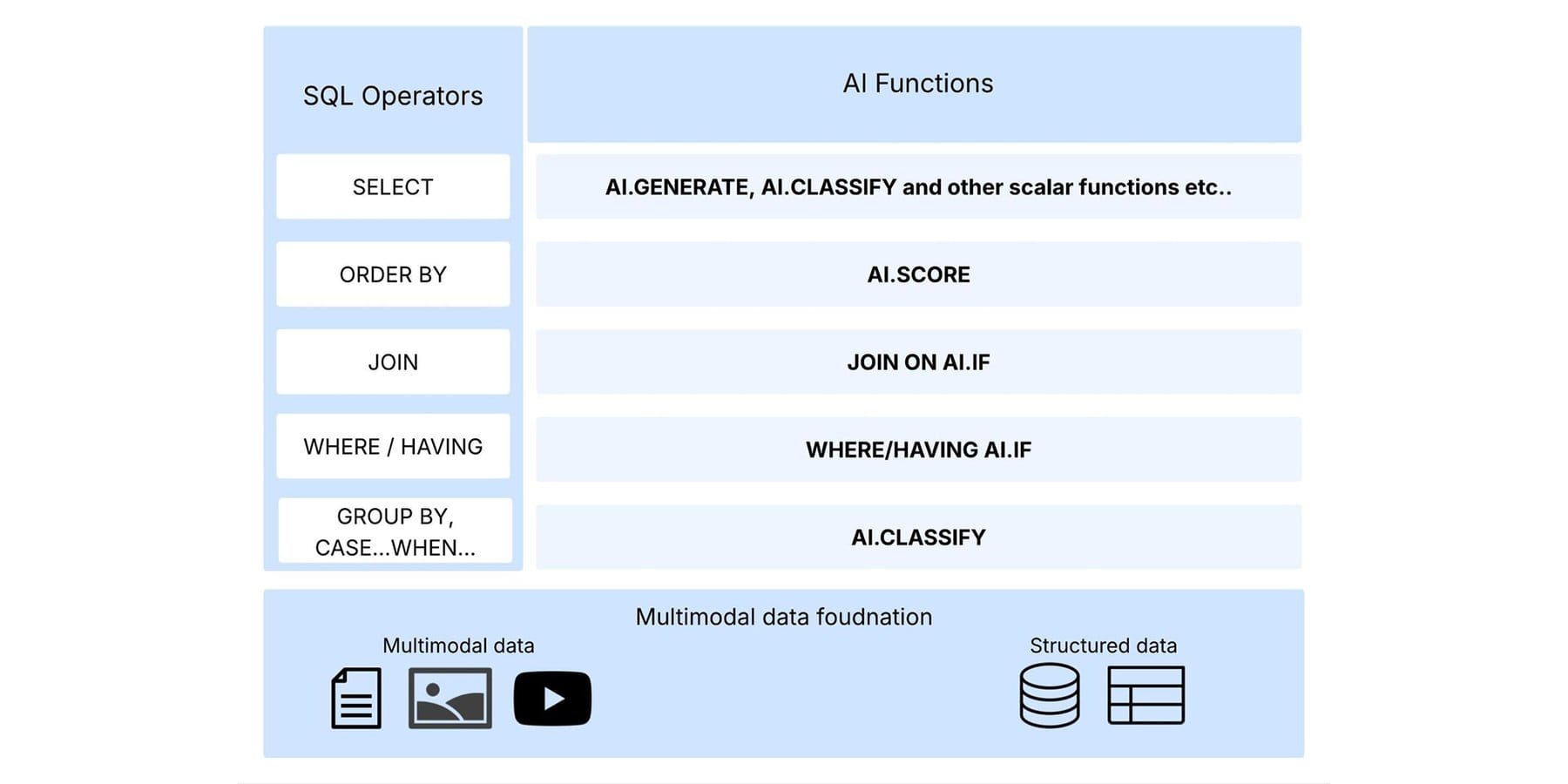Click the database cylinder icon

[x=1050, y=695]
